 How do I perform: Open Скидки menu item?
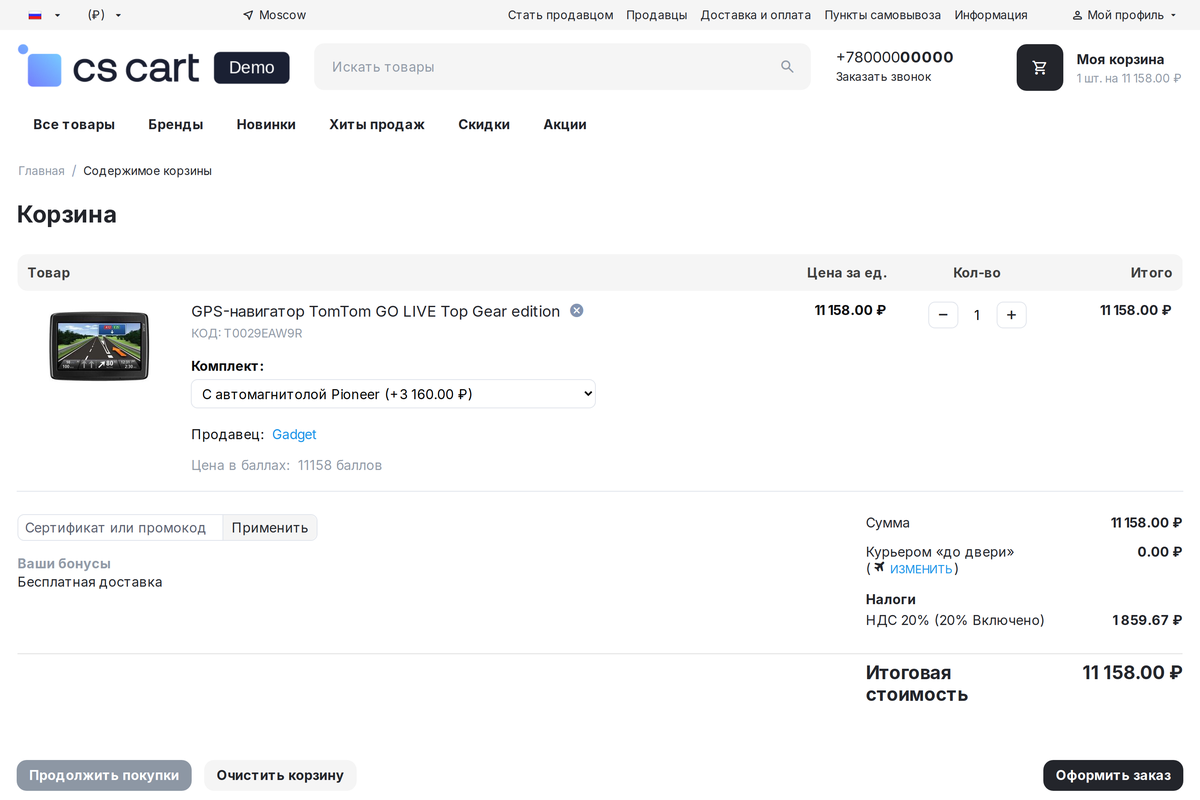484,124
